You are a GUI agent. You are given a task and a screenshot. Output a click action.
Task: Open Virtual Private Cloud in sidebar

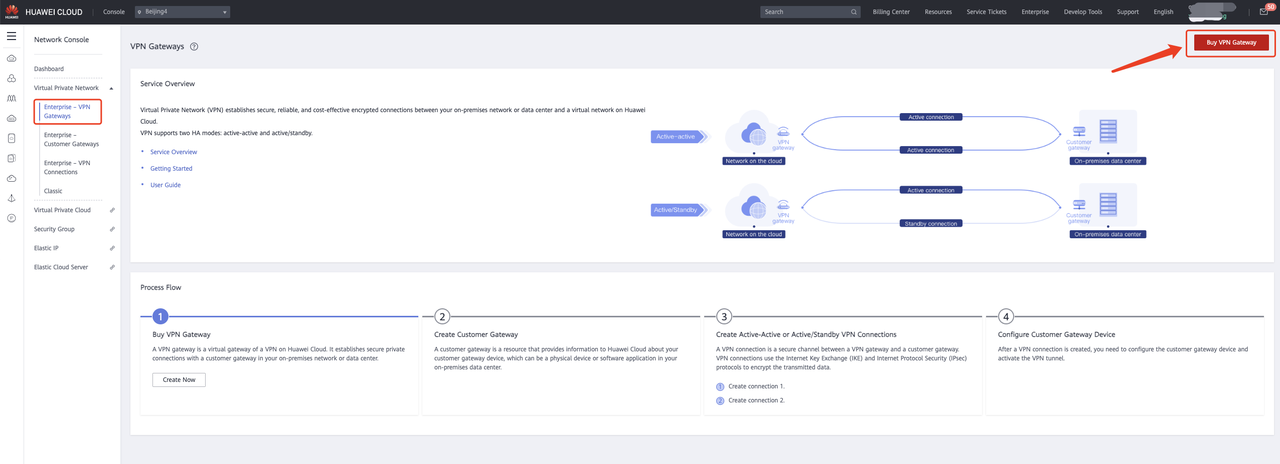point(62,210)
